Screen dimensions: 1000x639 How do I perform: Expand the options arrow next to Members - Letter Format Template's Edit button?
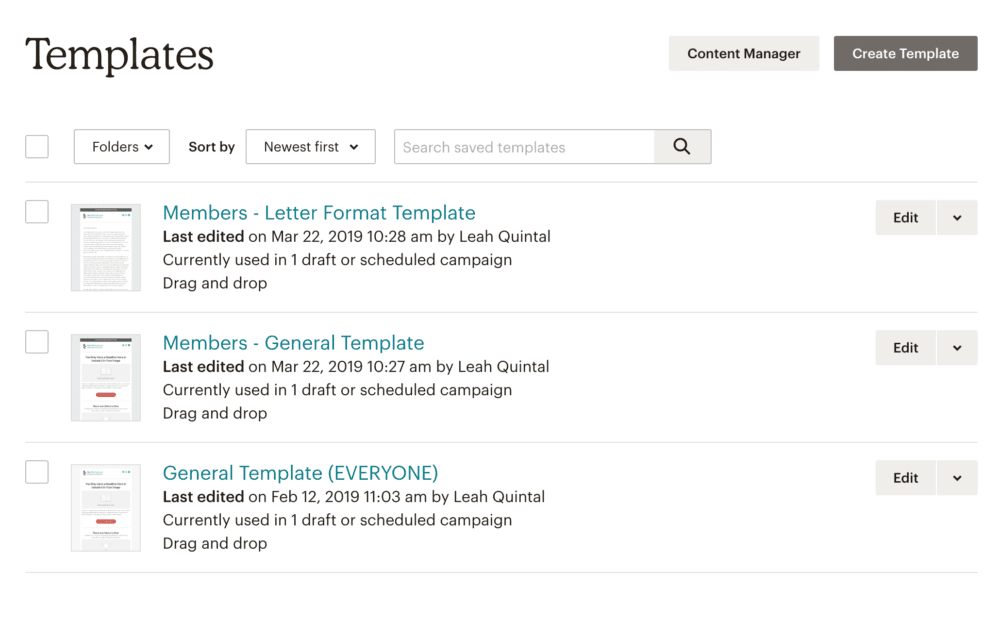coord(957,217)
